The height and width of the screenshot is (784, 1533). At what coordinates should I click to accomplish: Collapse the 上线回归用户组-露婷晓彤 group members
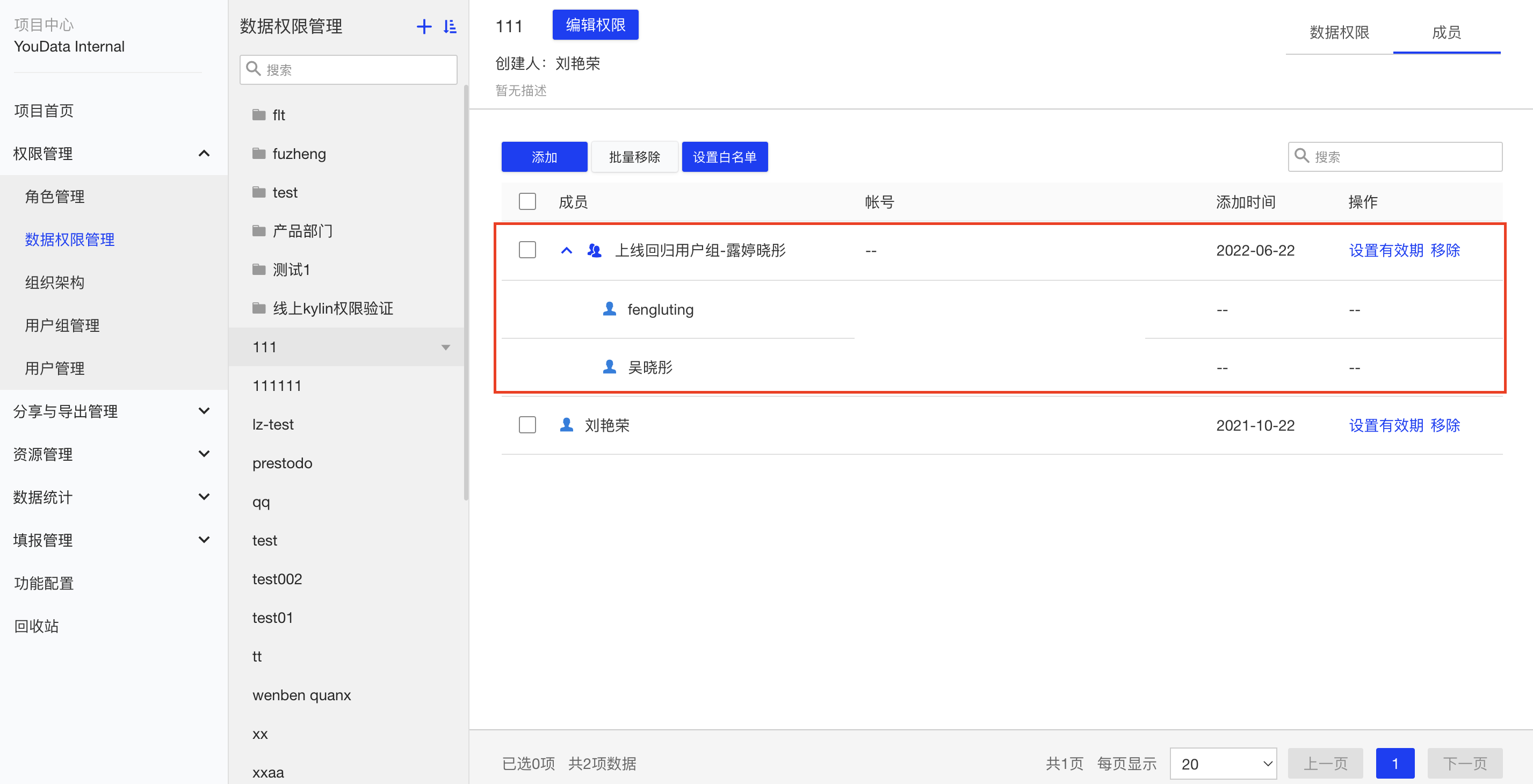[x=566, y=250]
